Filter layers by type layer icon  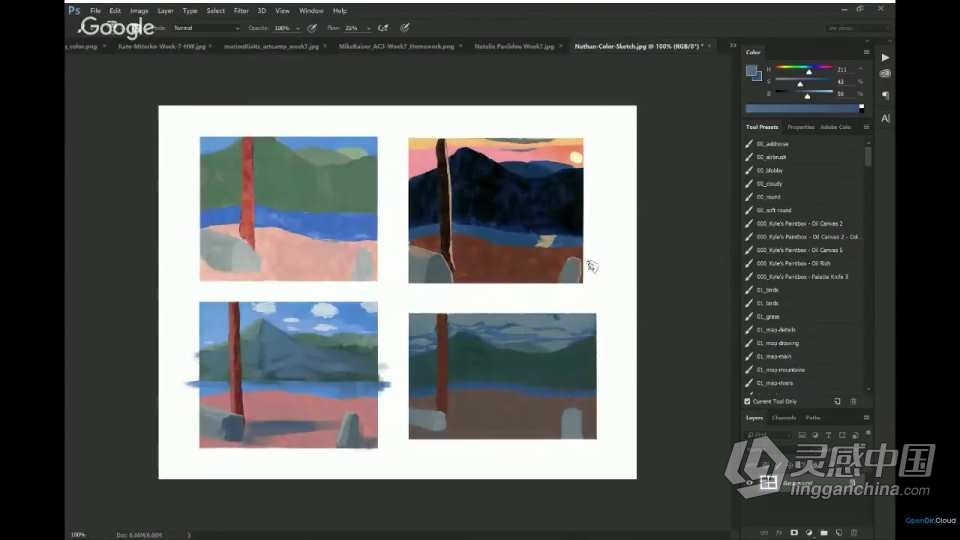[828, 435]
